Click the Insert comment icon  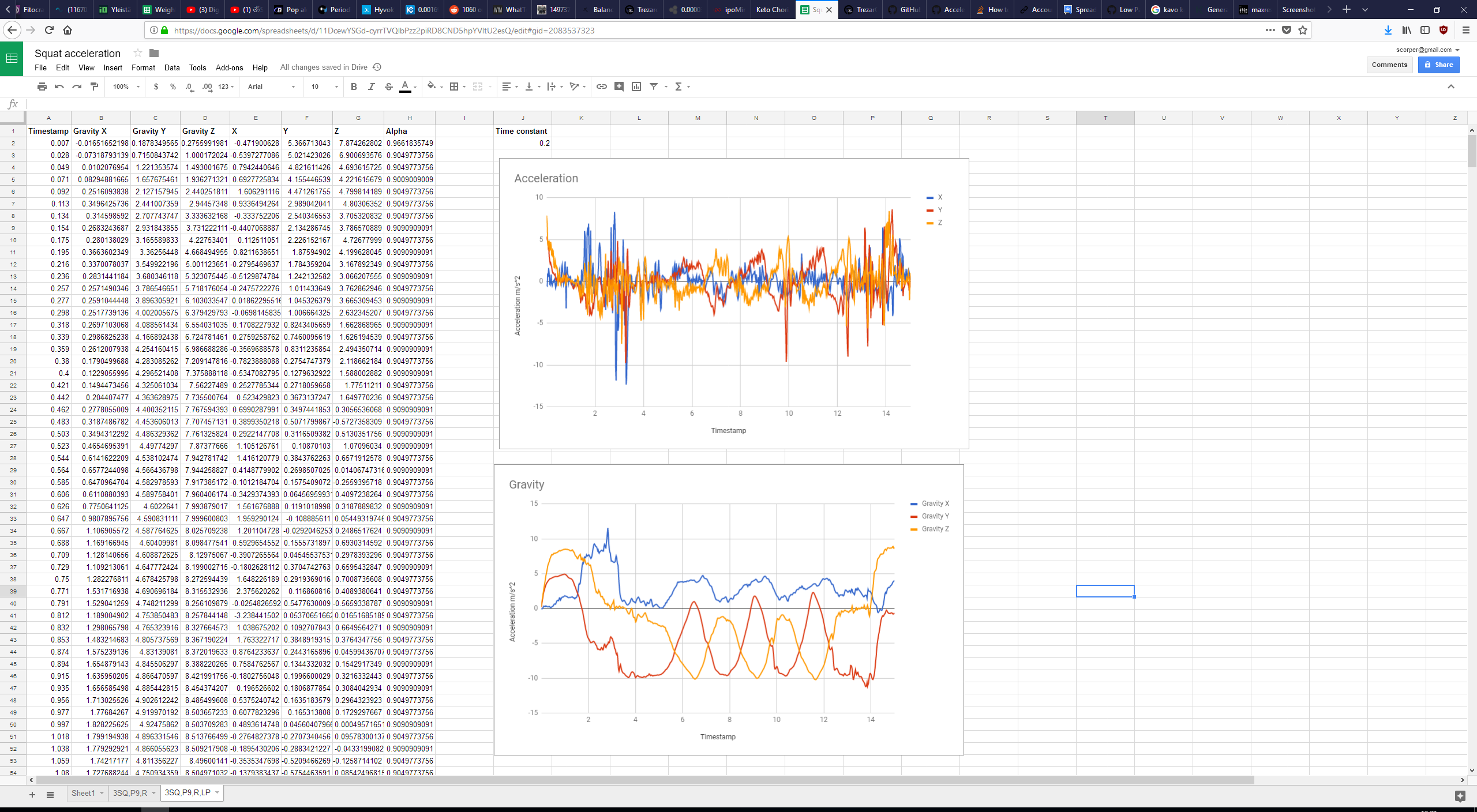coord(619,87)
